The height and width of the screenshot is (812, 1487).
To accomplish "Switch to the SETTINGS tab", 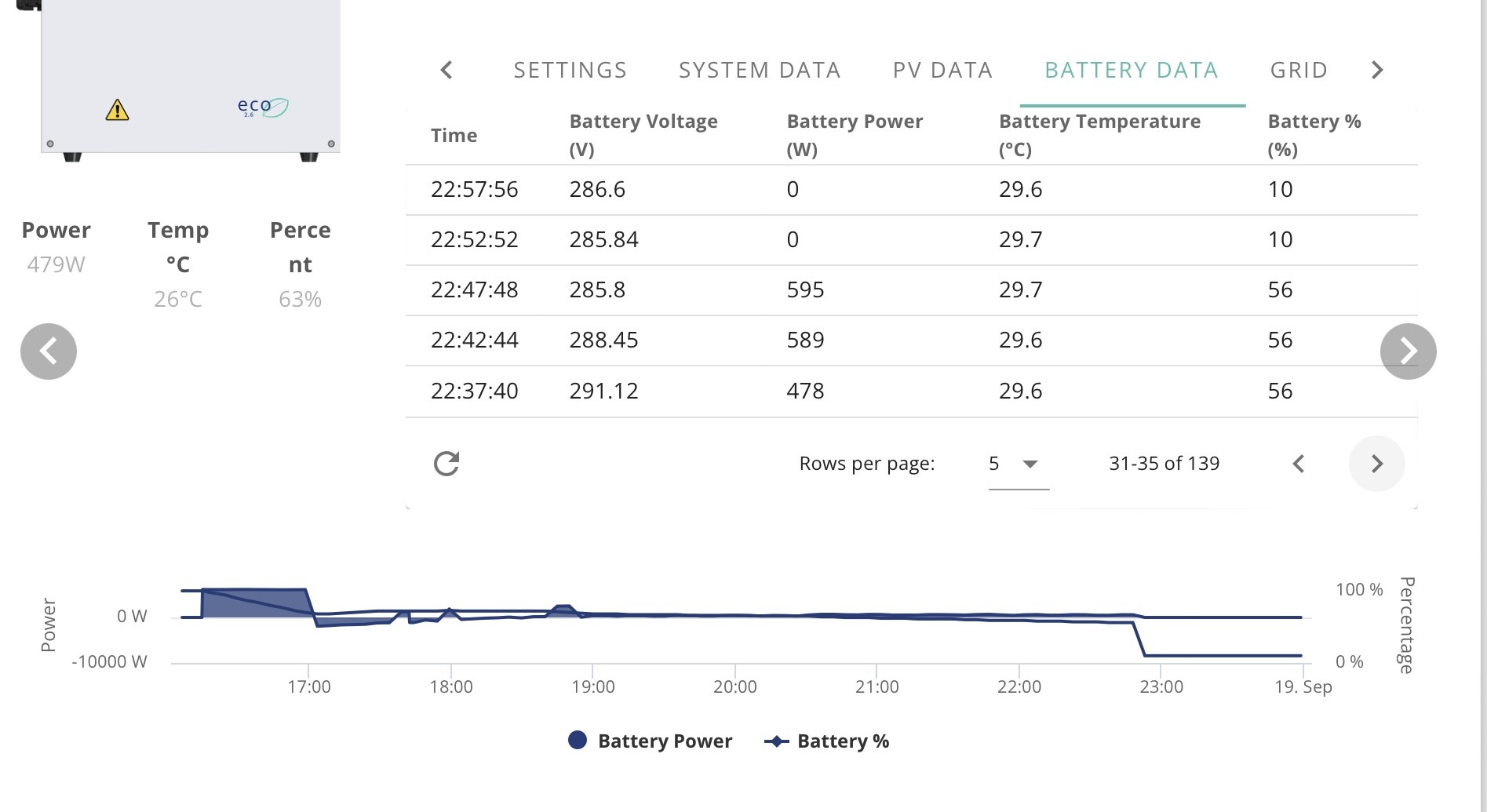I will click(570, 70).
